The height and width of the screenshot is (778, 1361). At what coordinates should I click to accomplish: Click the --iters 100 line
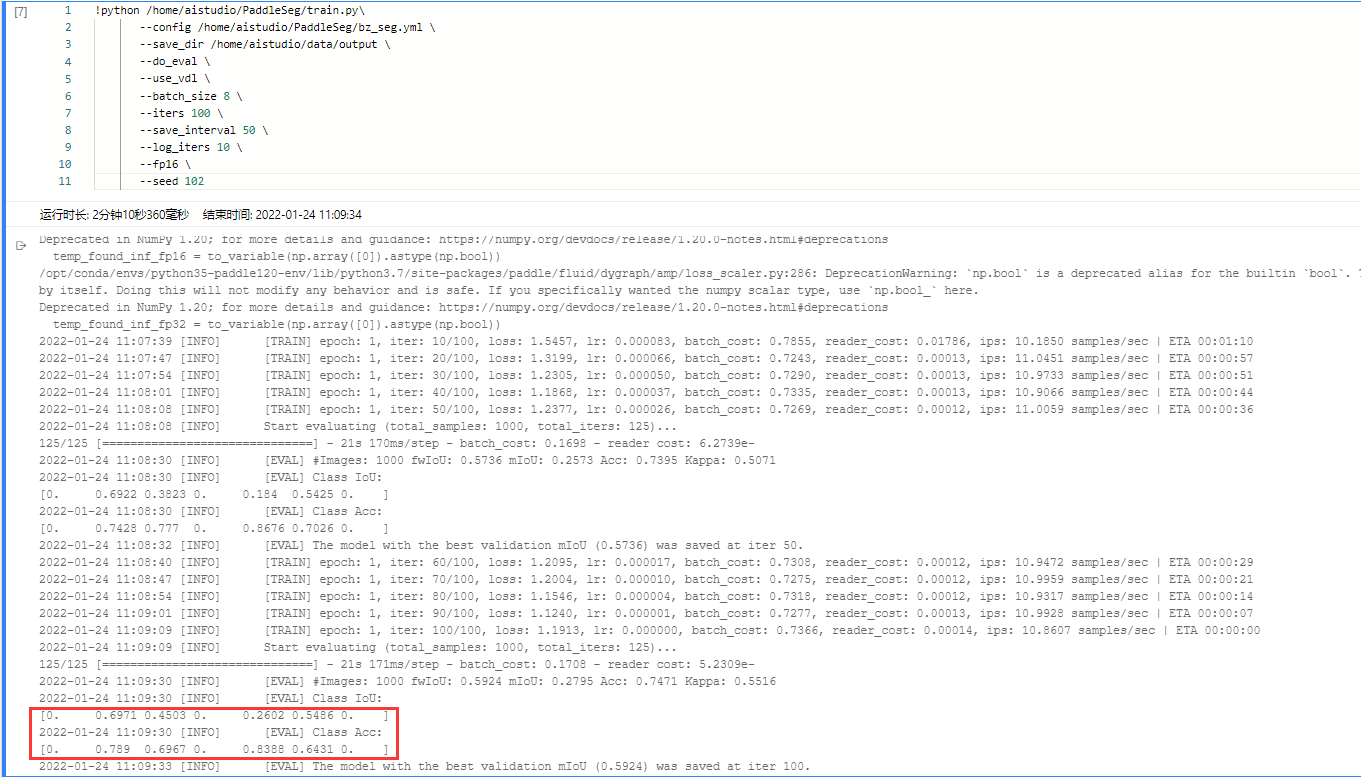[x=181, y=113]
